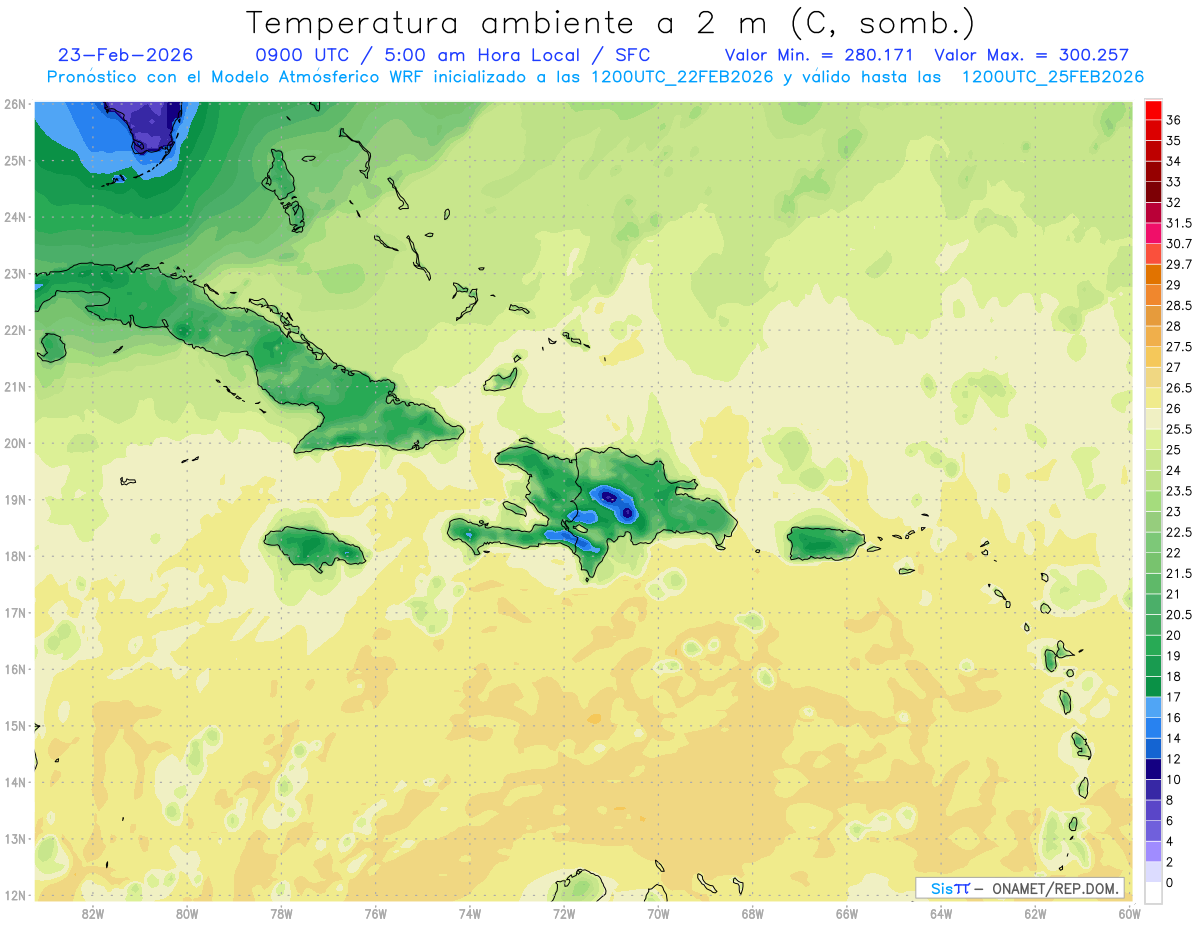Click the 25.5 label on the color legend
1200x927 pixels.
tap(1178, 429)
